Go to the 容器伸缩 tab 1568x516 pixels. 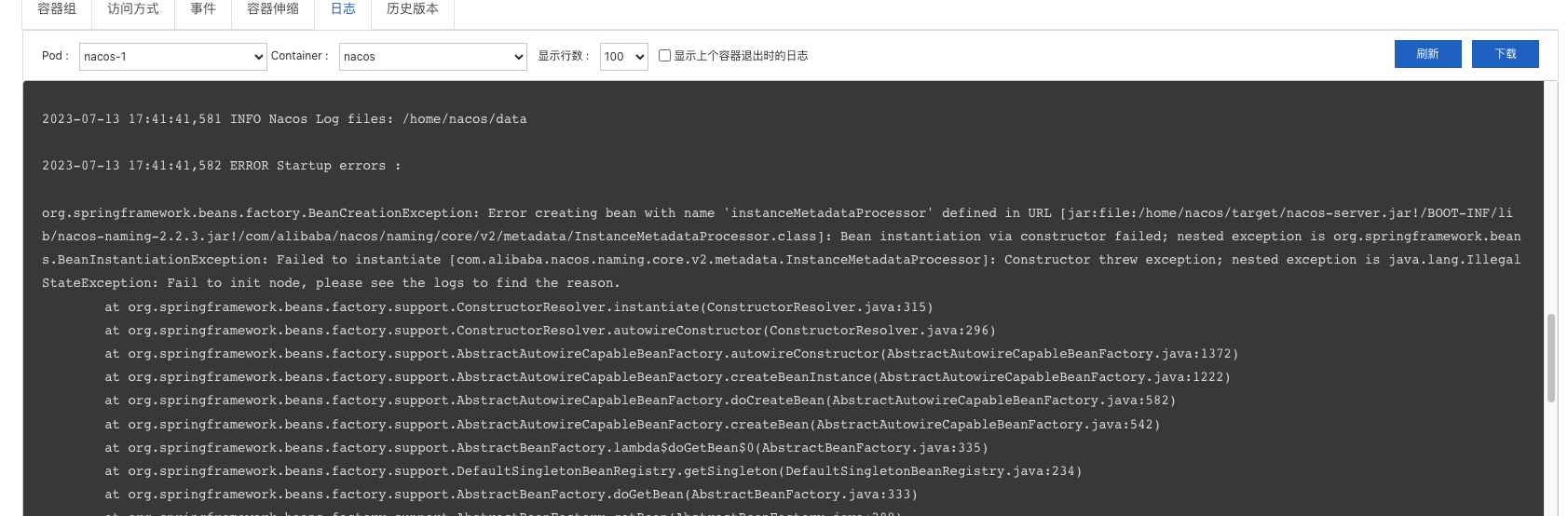tap(273, 9)
